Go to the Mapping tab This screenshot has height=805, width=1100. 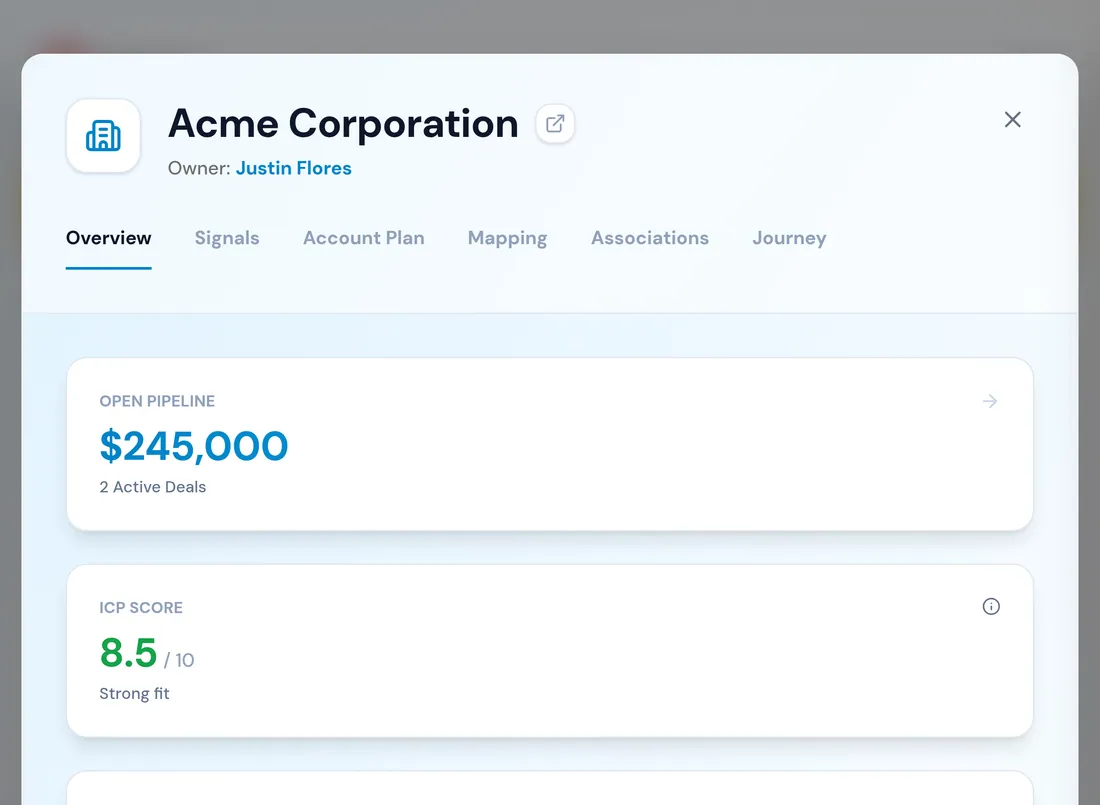tap(507, 239)
